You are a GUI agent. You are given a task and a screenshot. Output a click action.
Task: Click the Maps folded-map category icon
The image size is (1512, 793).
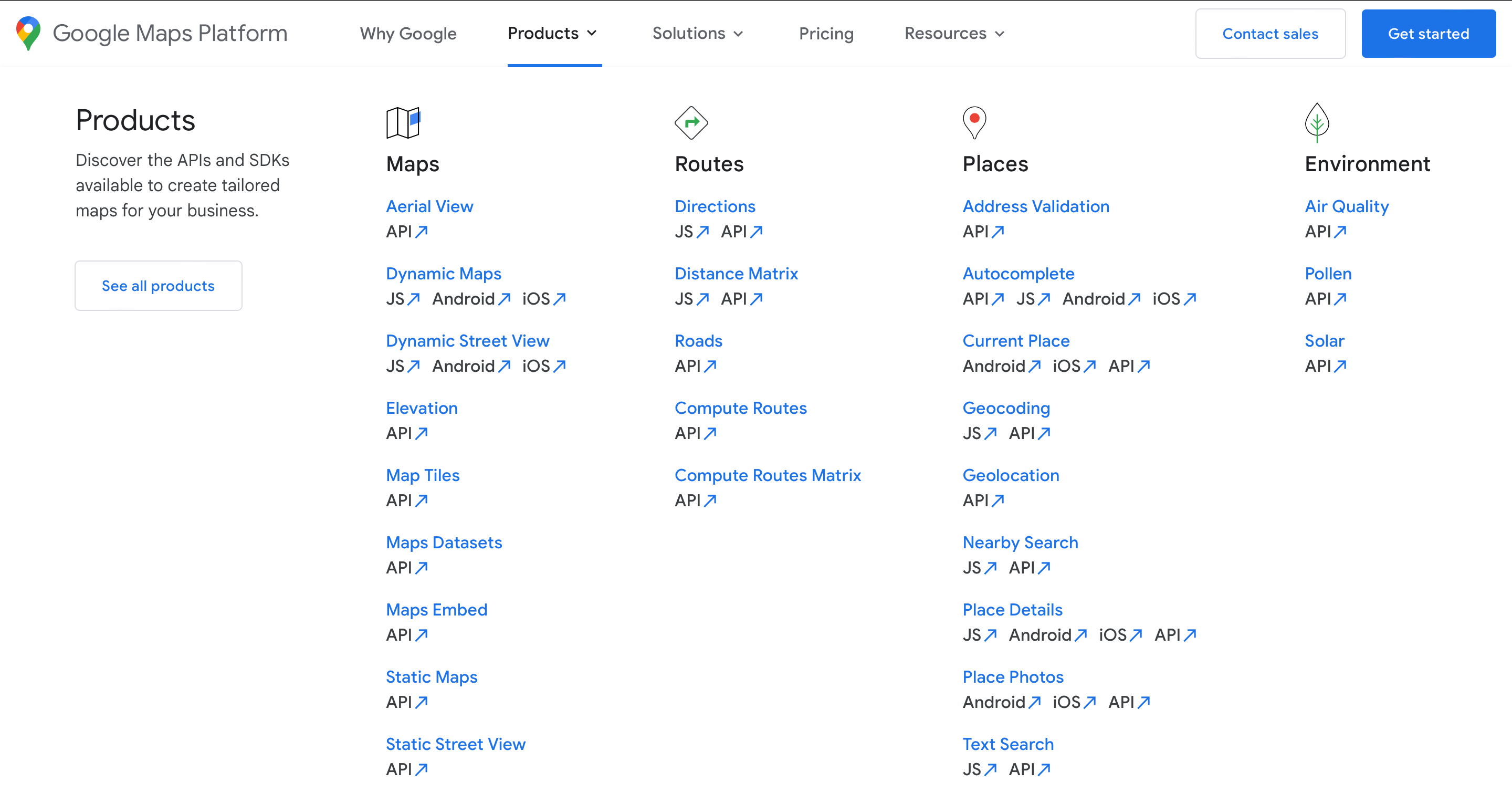403,122
